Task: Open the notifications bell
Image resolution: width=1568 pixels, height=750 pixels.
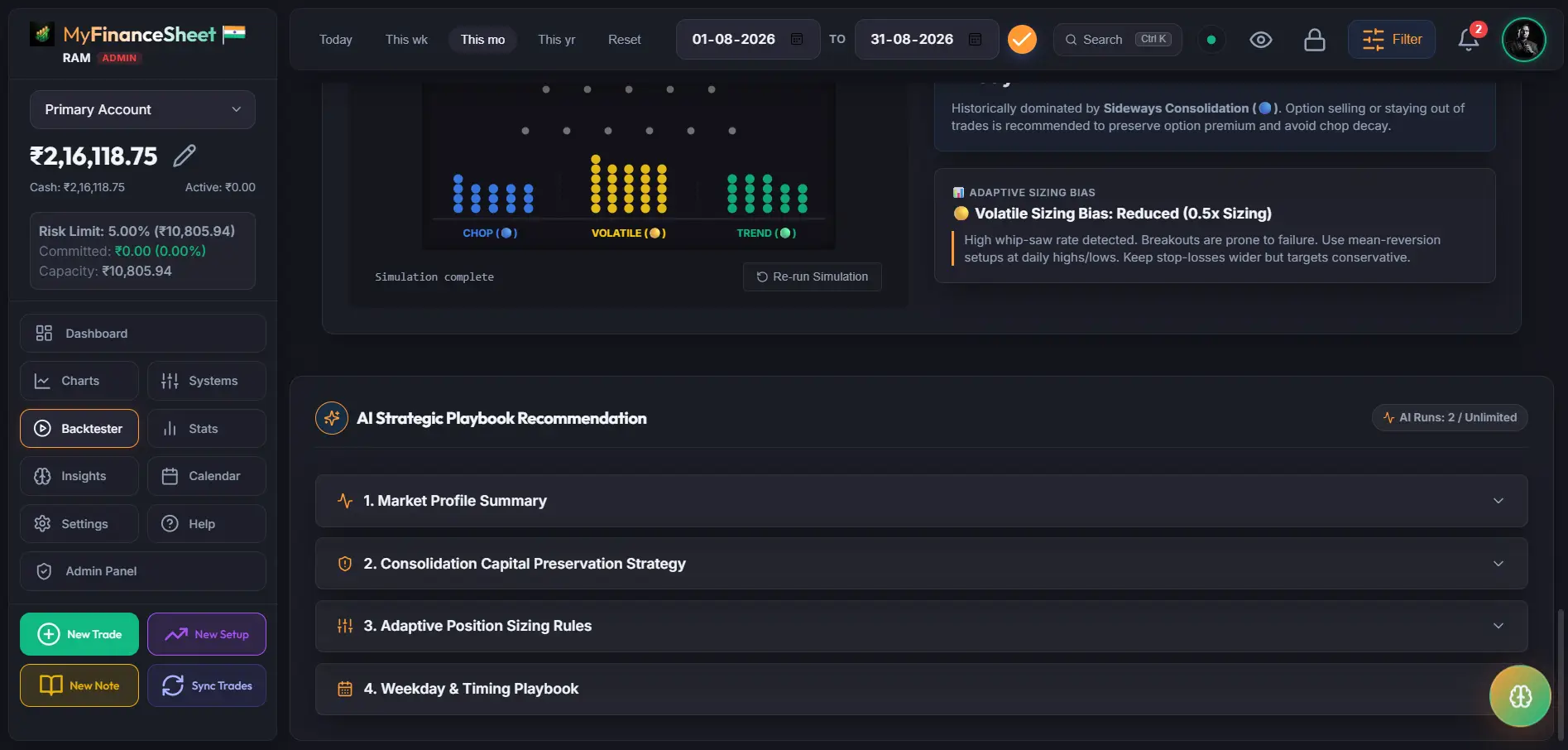Action: tap(1469, 40)
